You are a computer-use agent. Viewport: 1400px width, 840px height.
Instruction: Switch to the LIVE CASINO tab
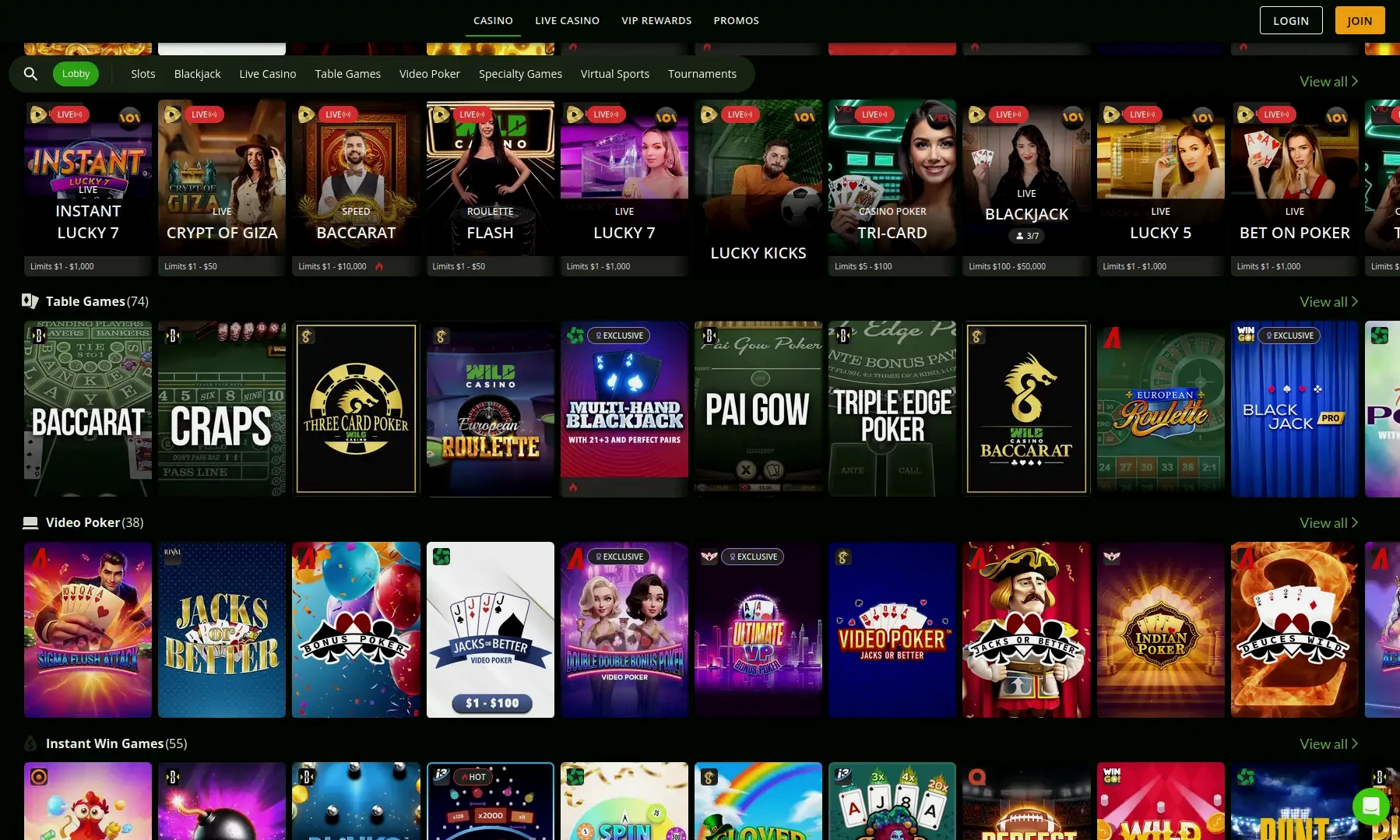click(567, 20)
